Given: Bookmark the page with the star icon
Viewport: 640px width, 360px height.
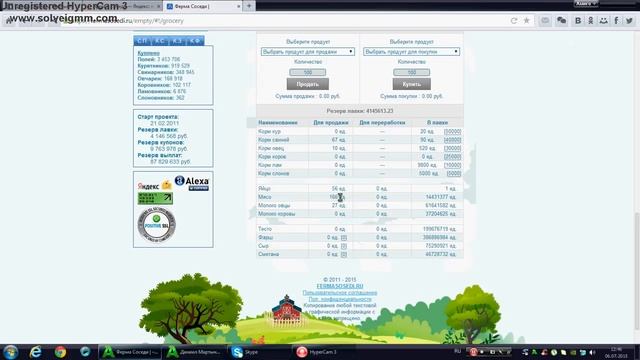Looking at the screenshot, I should [x=527, y=21].
